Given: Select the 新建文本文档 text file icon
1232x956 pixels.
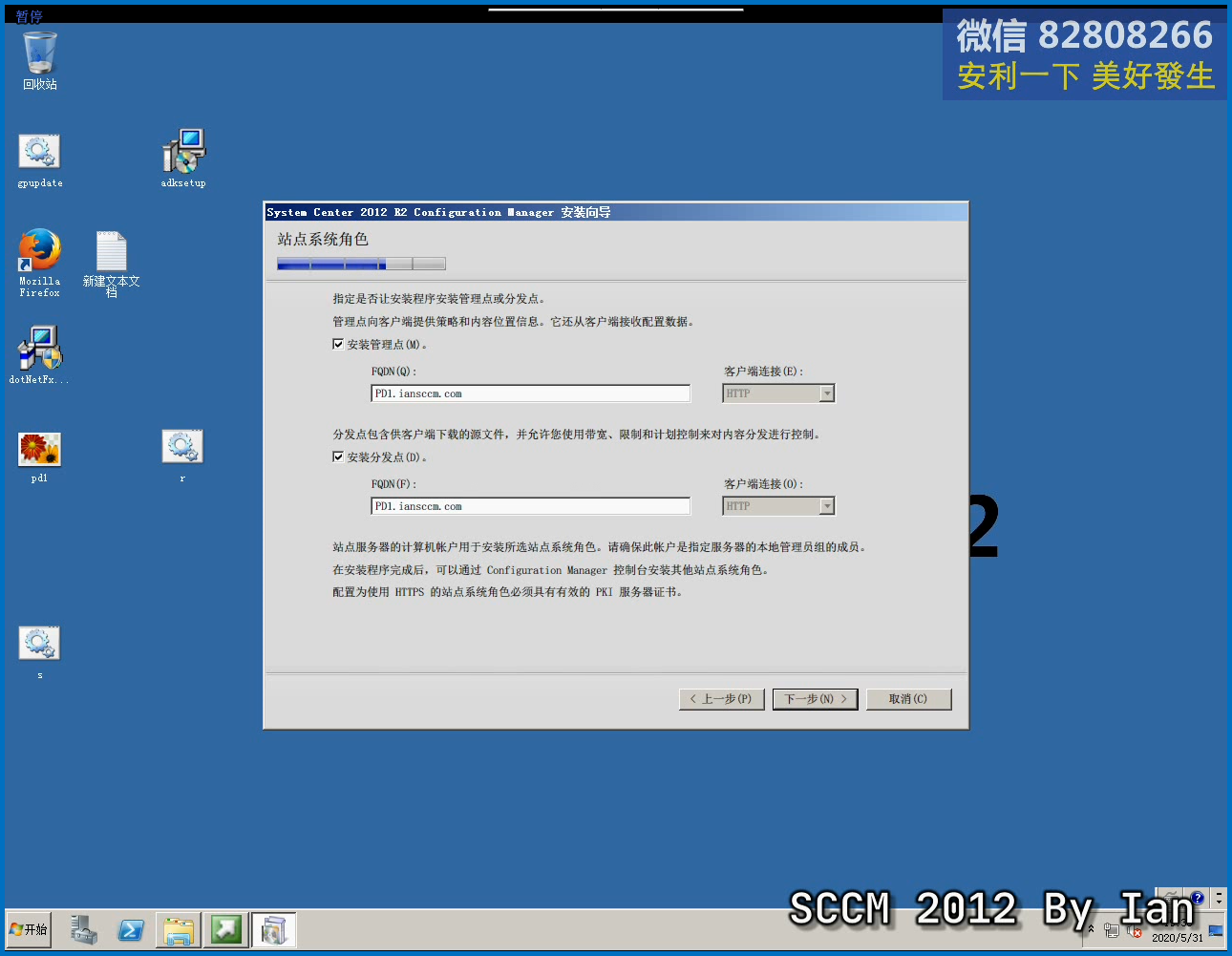Looking at the screenshot, I should pos(111,264).
